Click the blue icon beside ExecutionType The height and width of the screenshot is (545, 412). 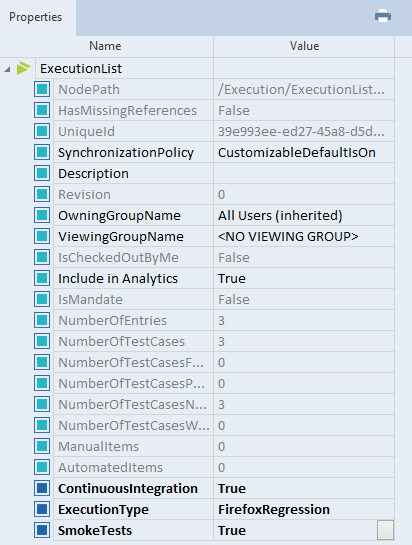click(x=42, y=509)
